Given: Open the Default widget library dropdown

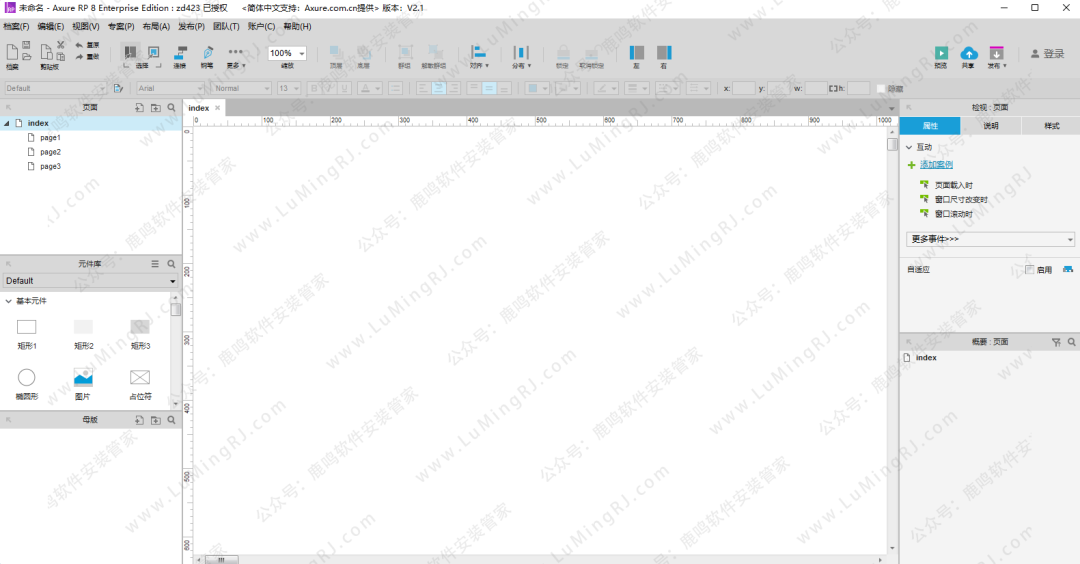Looking at the screenshot, I should [x=90, y=281].
